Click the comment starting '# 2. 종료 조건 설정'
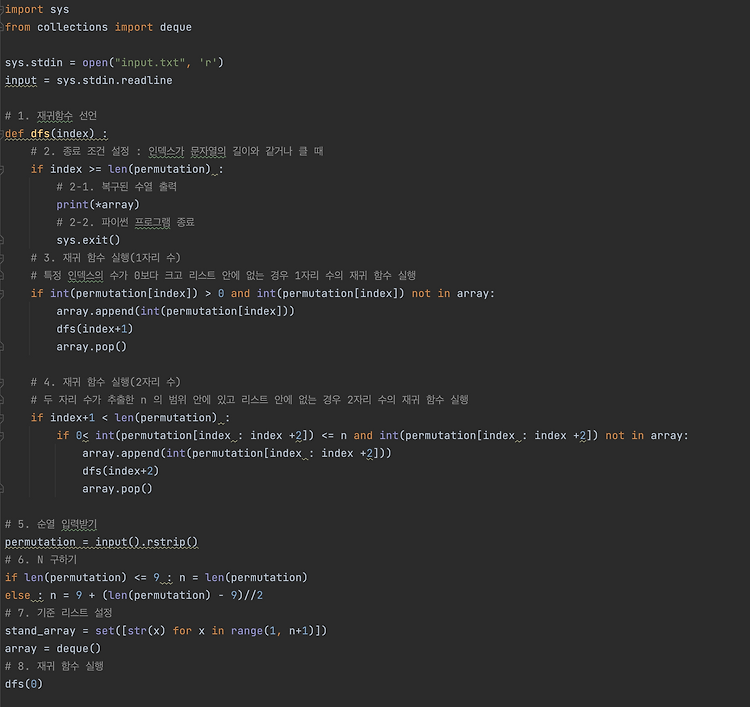This screenshot has height=707, width=750. 177,151
